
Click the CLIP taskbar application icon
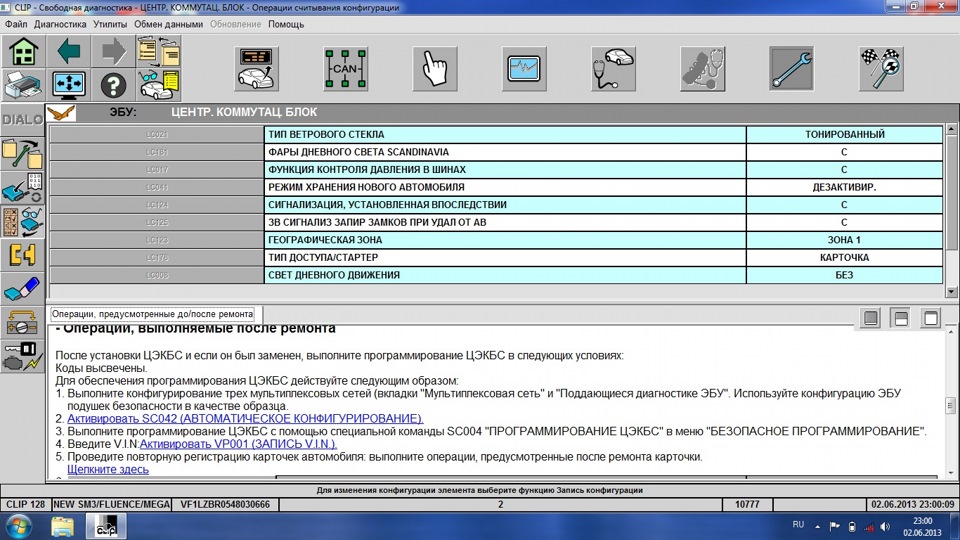pos(106,527)
